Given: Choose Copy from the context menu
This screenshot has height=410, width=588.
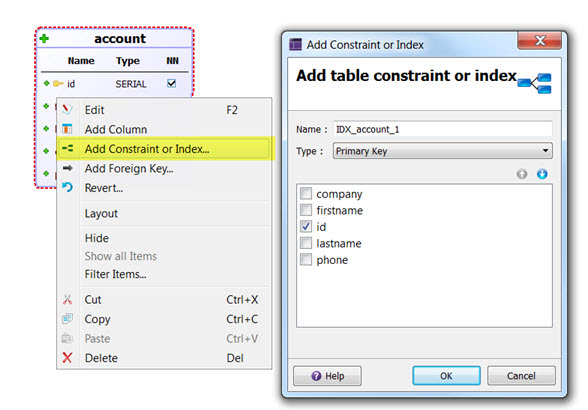Looking at the screenshot, I should point(164,319).
